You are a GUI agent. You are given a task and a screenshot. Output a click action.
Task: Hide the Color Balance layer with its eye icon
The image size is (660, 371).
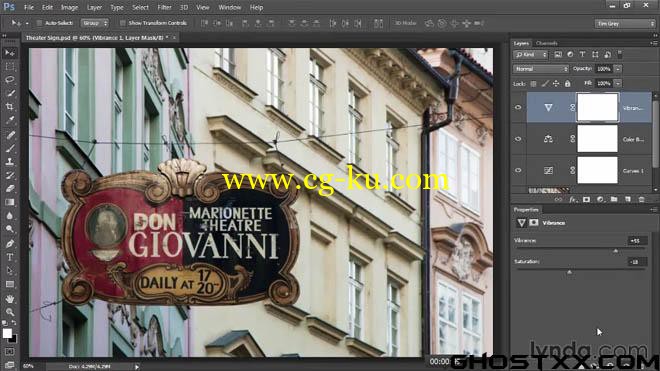[518, 139]
